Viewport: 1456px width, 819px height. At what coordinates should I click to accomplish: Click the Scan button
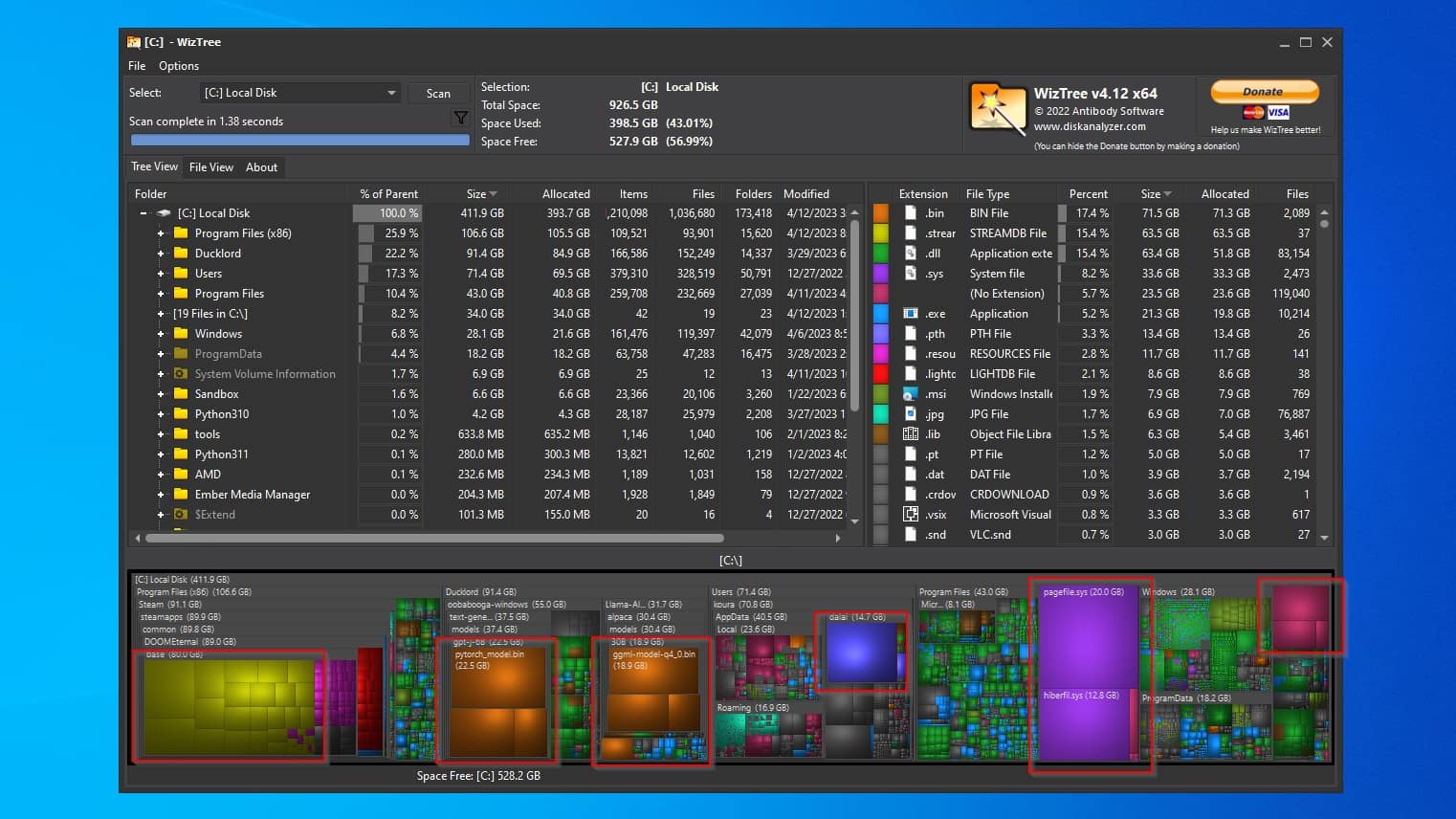click(438, 93)
